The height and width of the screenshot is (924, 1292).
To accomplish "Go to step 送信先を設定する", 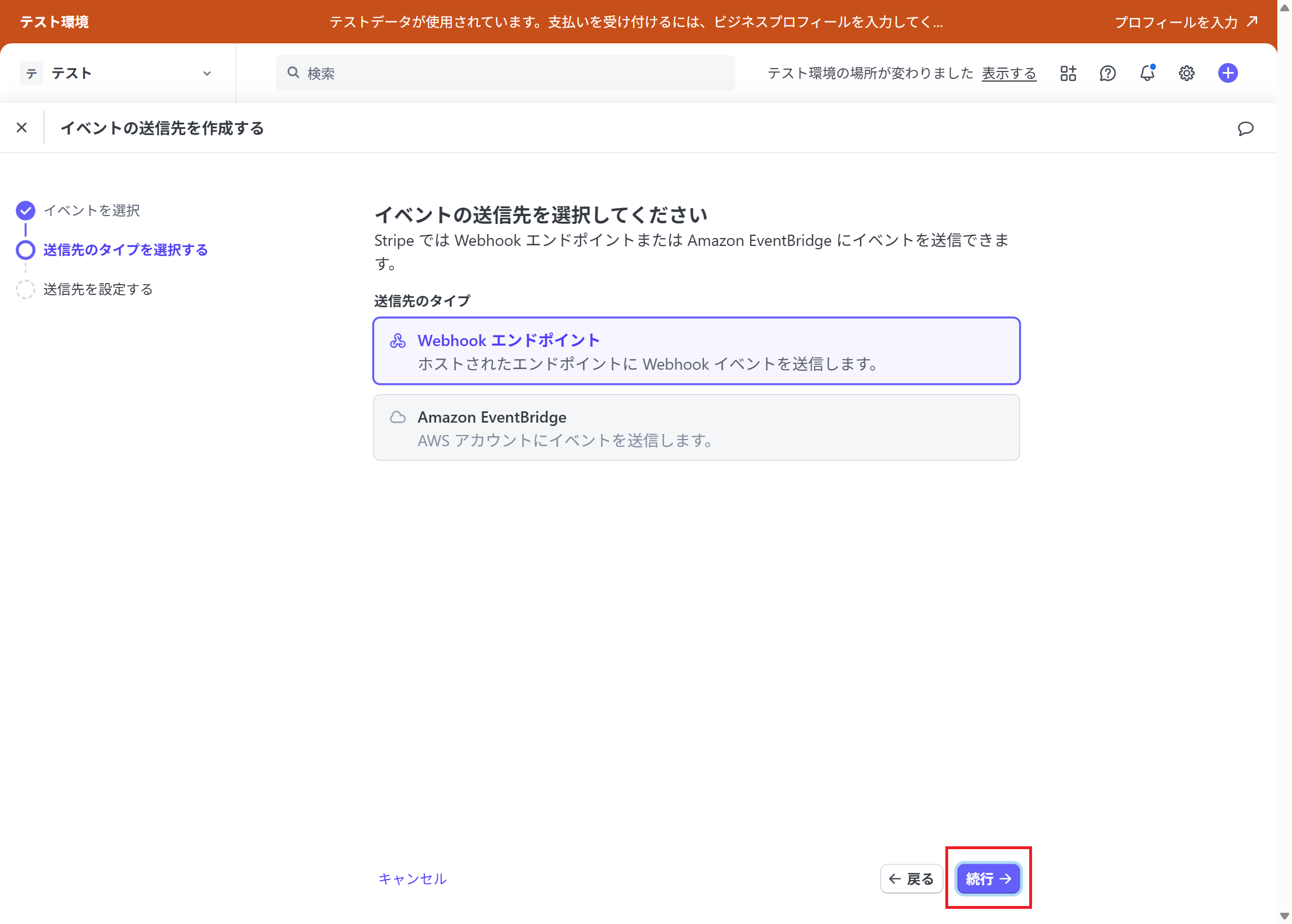I will click(98, 290).
